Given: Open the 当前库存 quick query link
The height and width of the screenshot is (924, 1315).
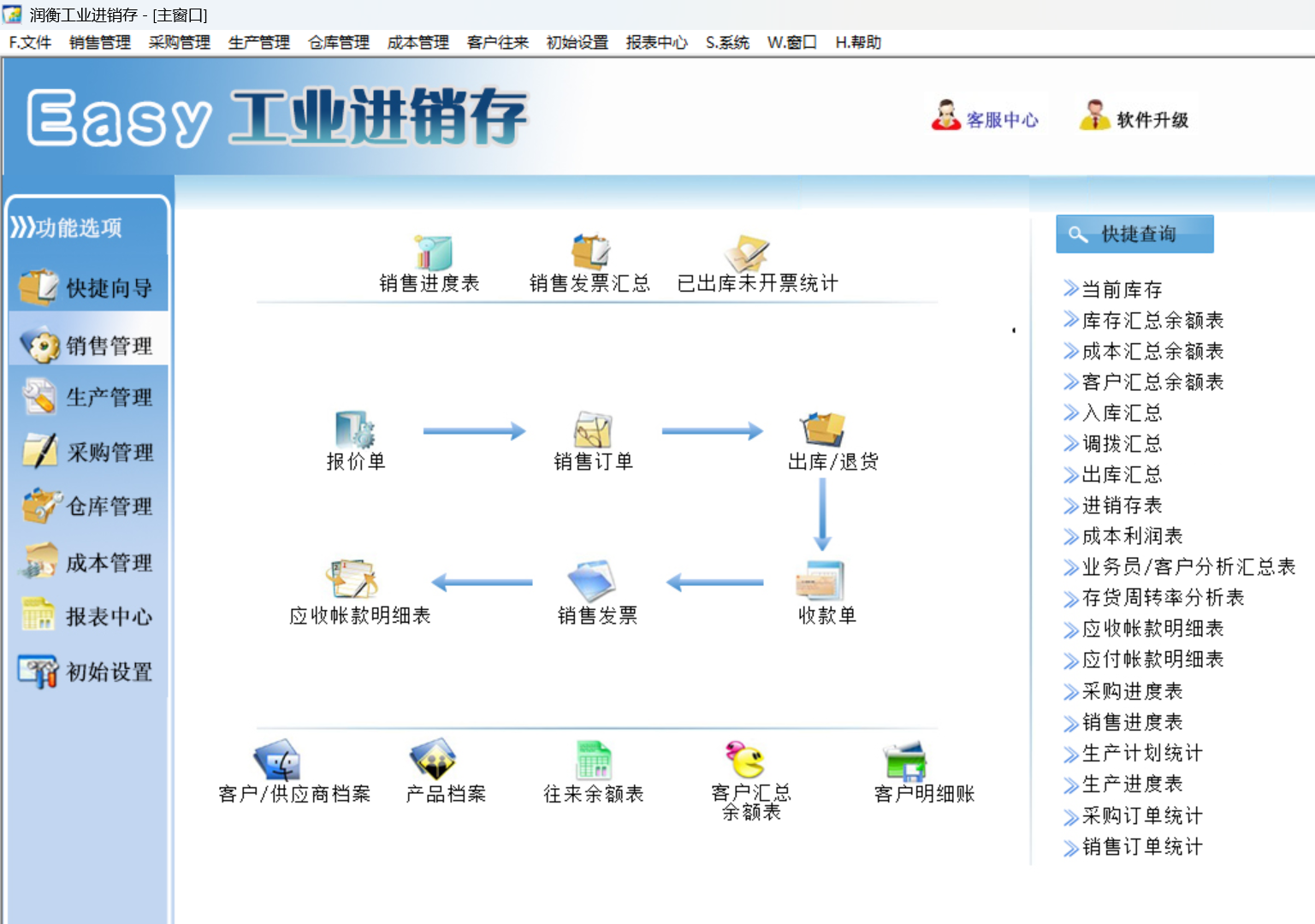Looking at the screenshot, I should 1113,289.
